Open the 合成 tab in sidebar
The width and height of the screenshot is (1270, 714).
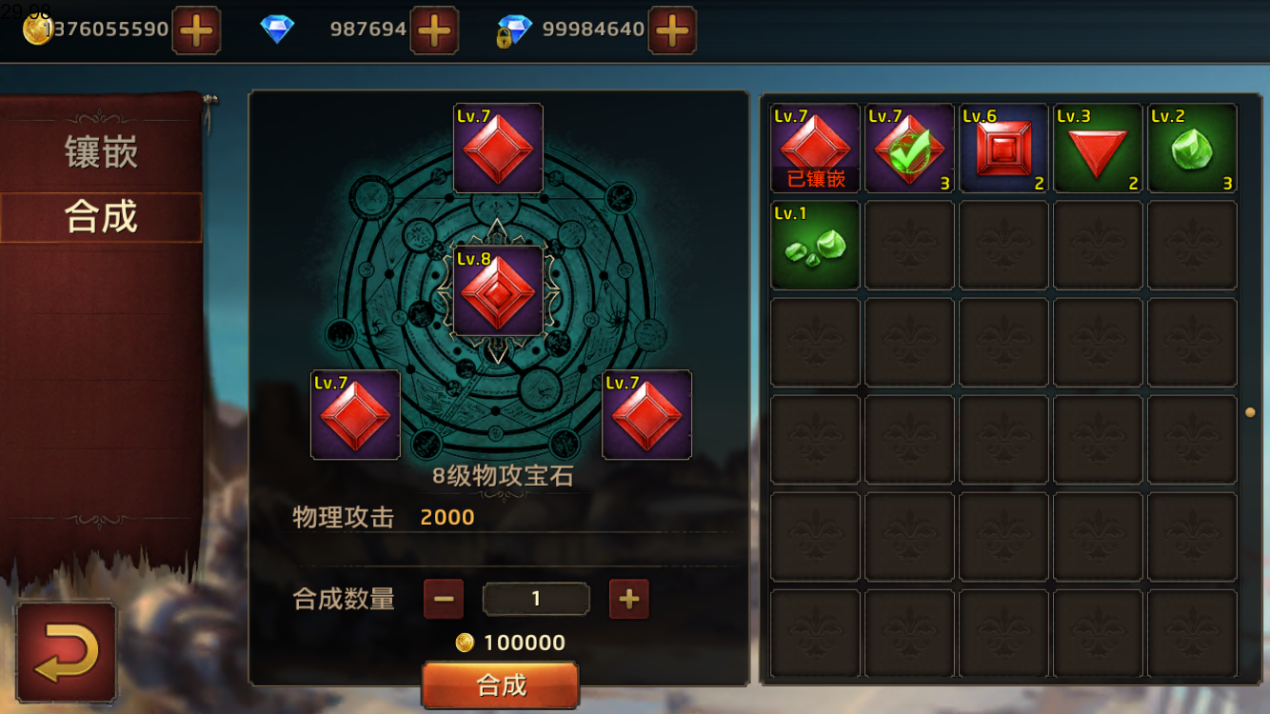pos(101,217)
